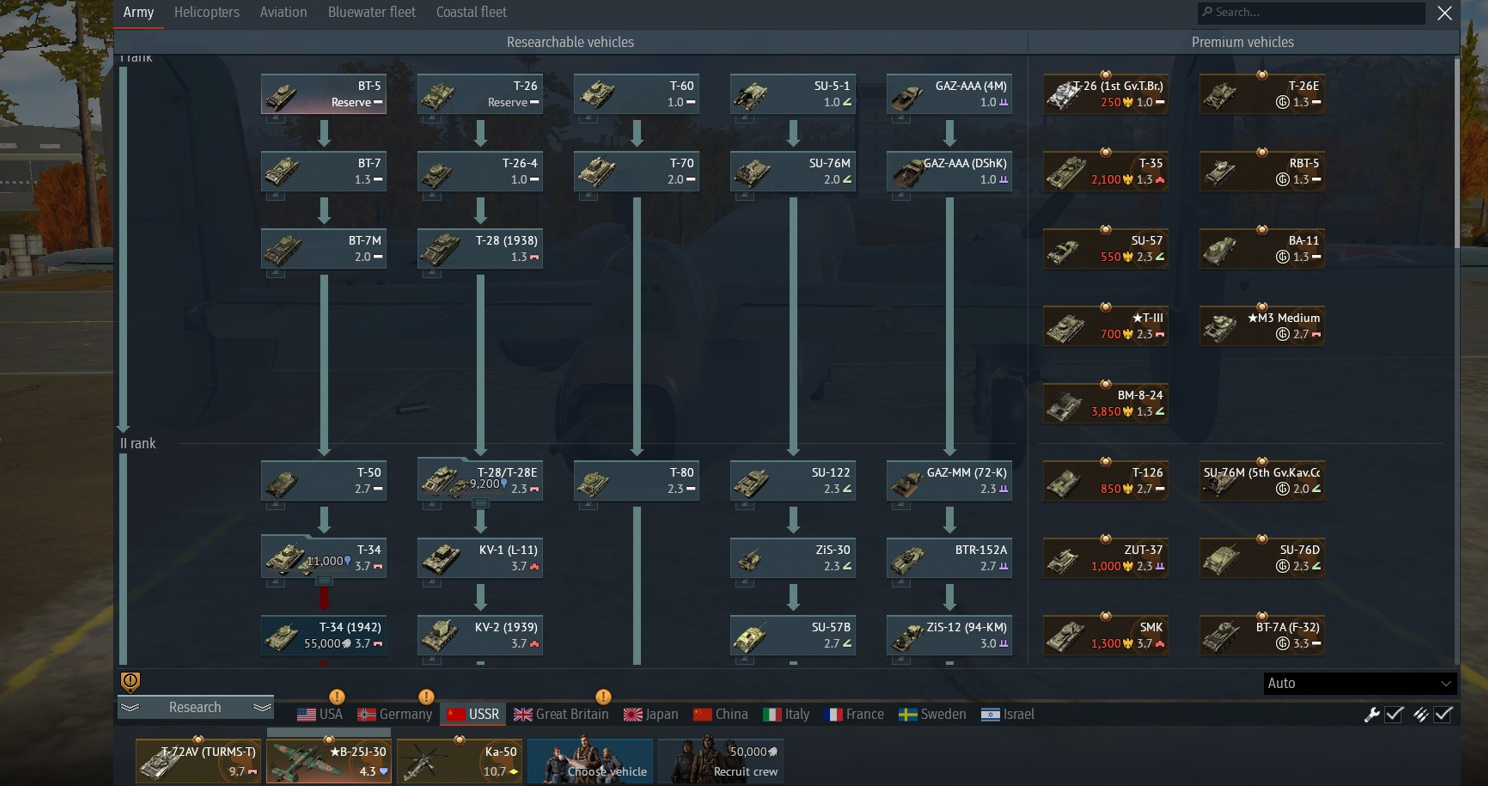
Task: Pick the T-26-4 tank
Action: click(480, 171)
